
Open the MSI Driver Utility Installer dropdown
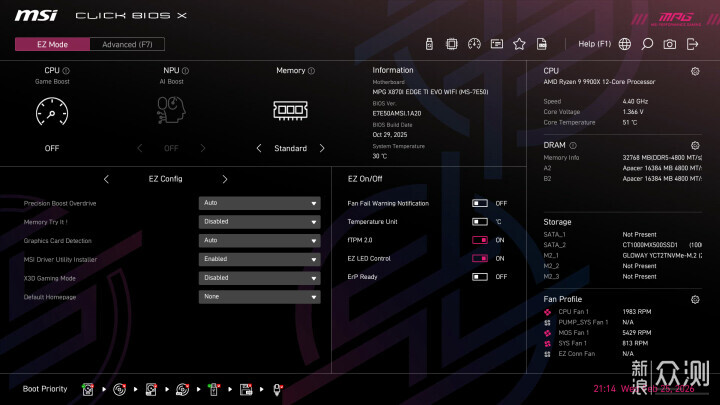coord(259,259)
